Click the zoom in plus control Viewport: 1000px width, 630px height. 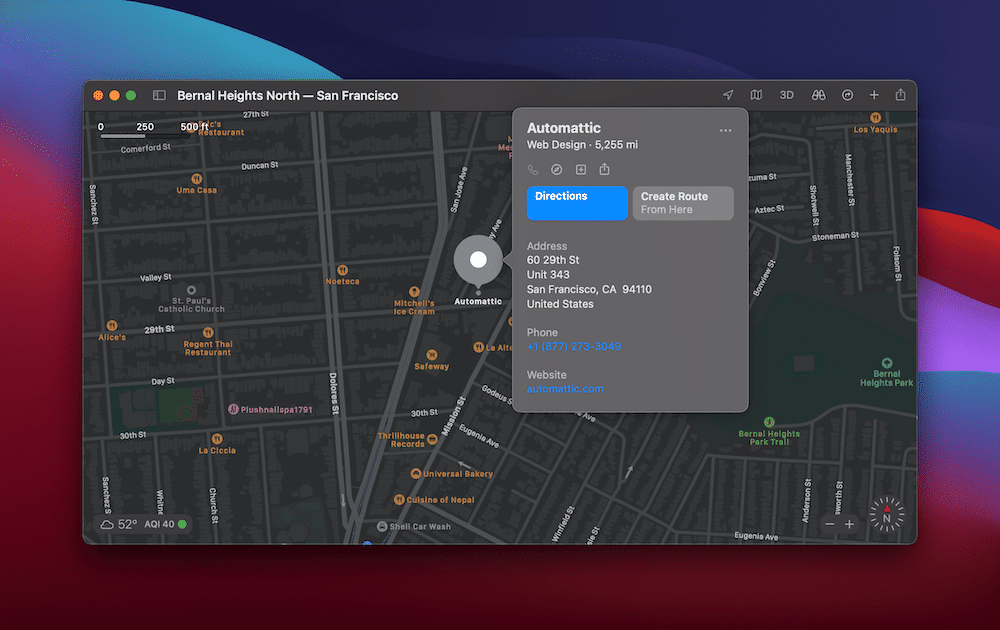849,523
